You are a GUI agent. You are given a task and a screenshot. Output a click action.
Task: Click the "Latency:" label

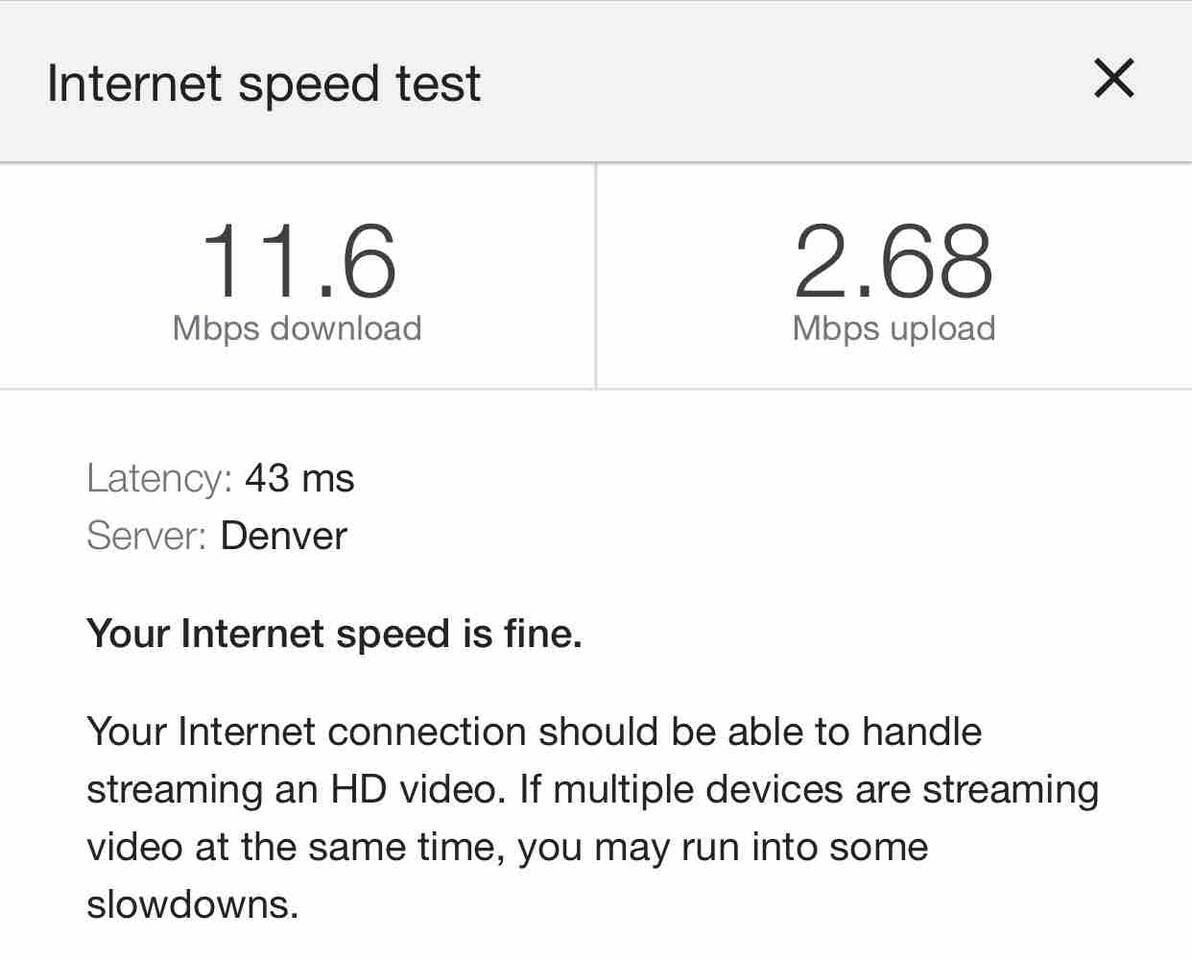[x=159, y=478]
